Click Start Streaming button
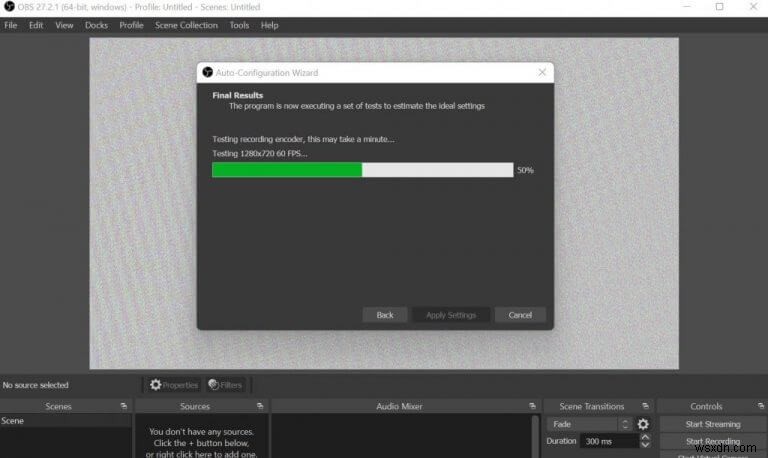The width and height of the screenshot is (768, 458). (x=713, y=424)
